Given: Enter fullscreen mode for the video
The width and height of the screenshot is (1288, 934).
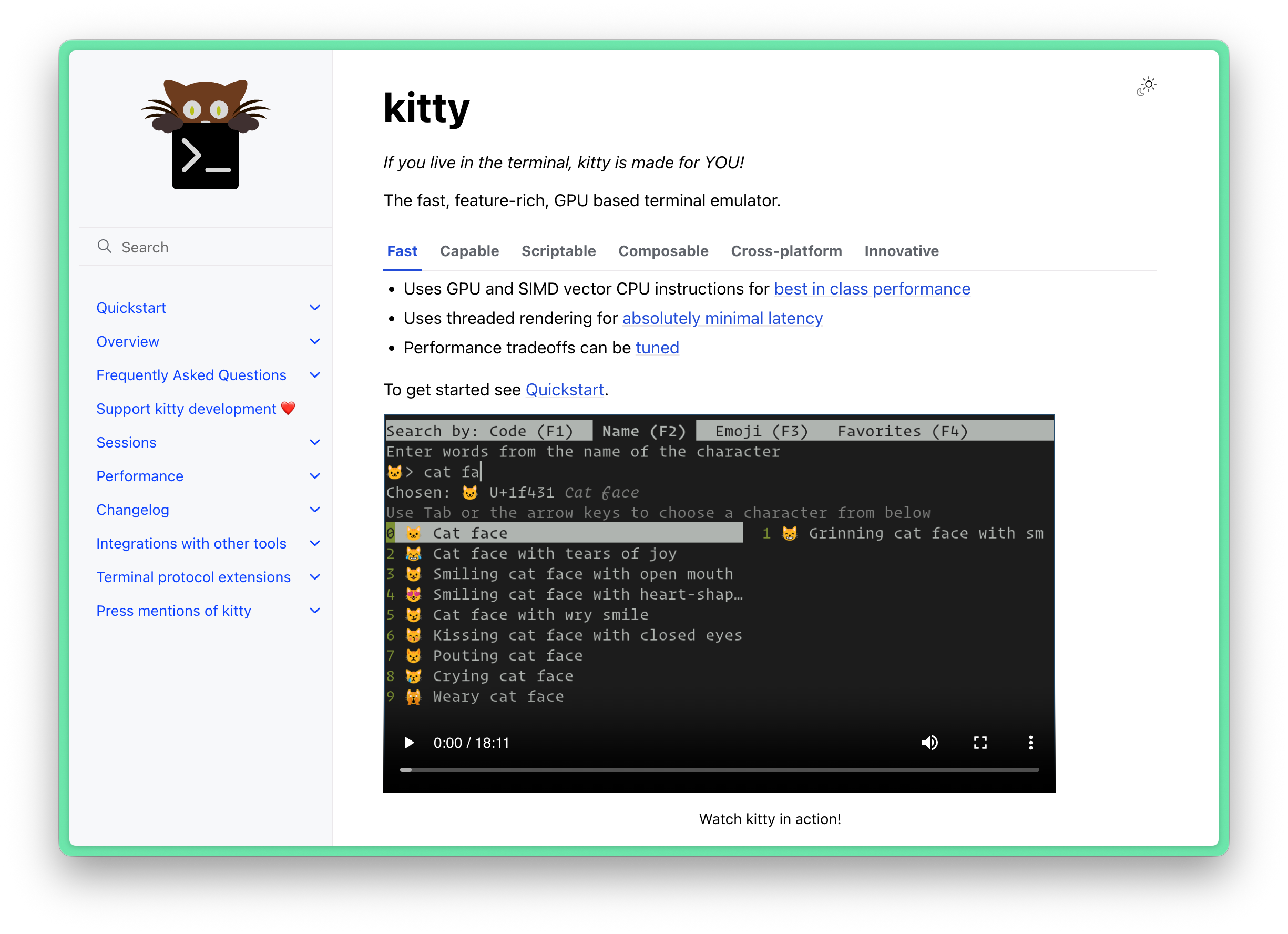Looking at the screenshot, I should pos(980,743).
